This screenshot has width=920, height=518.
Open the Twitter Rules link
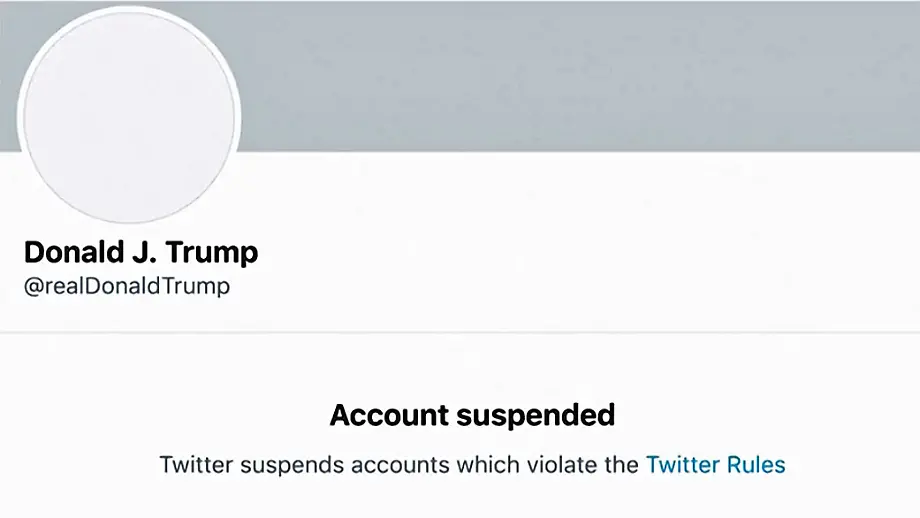click(x=715, y=465)
